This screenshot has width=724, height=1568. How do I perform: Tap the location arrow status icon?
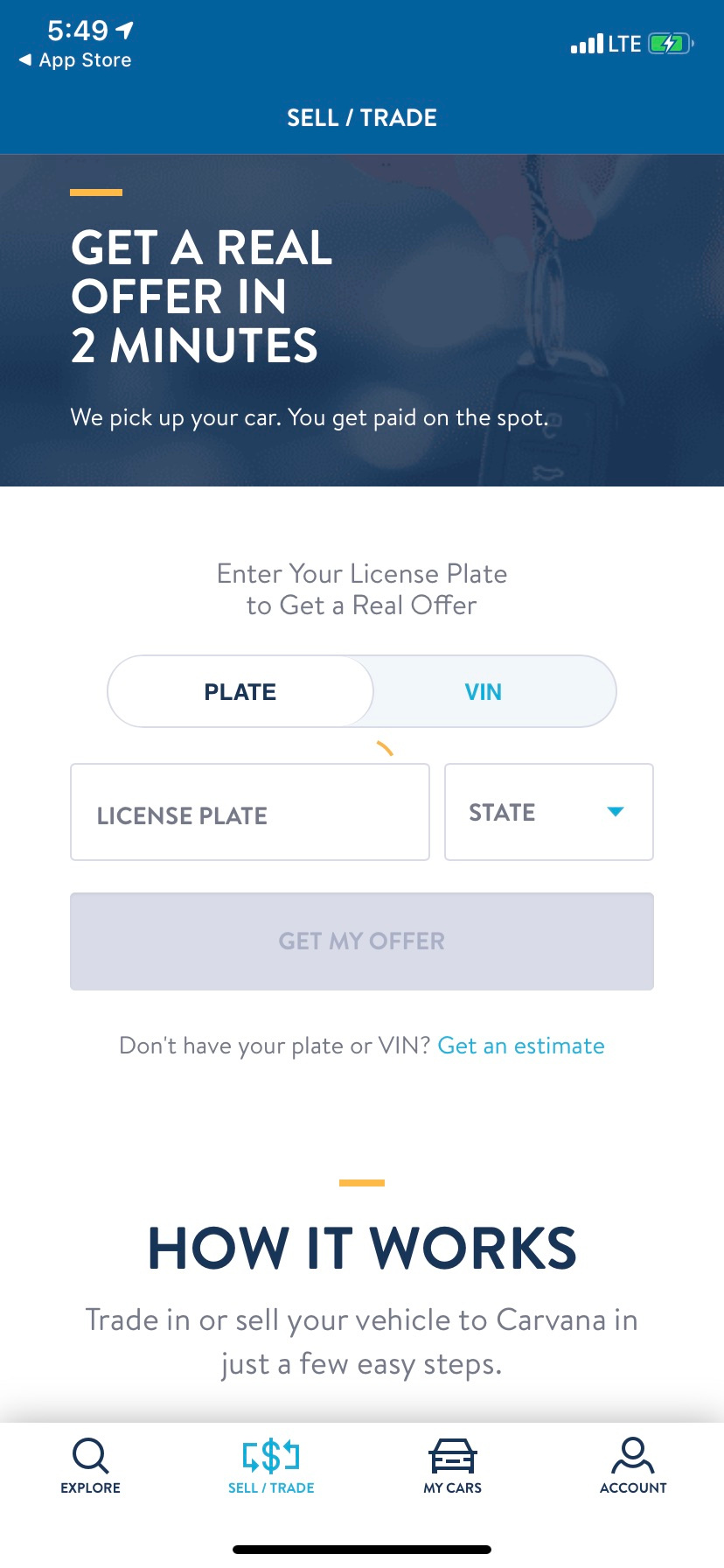point(125,31)
